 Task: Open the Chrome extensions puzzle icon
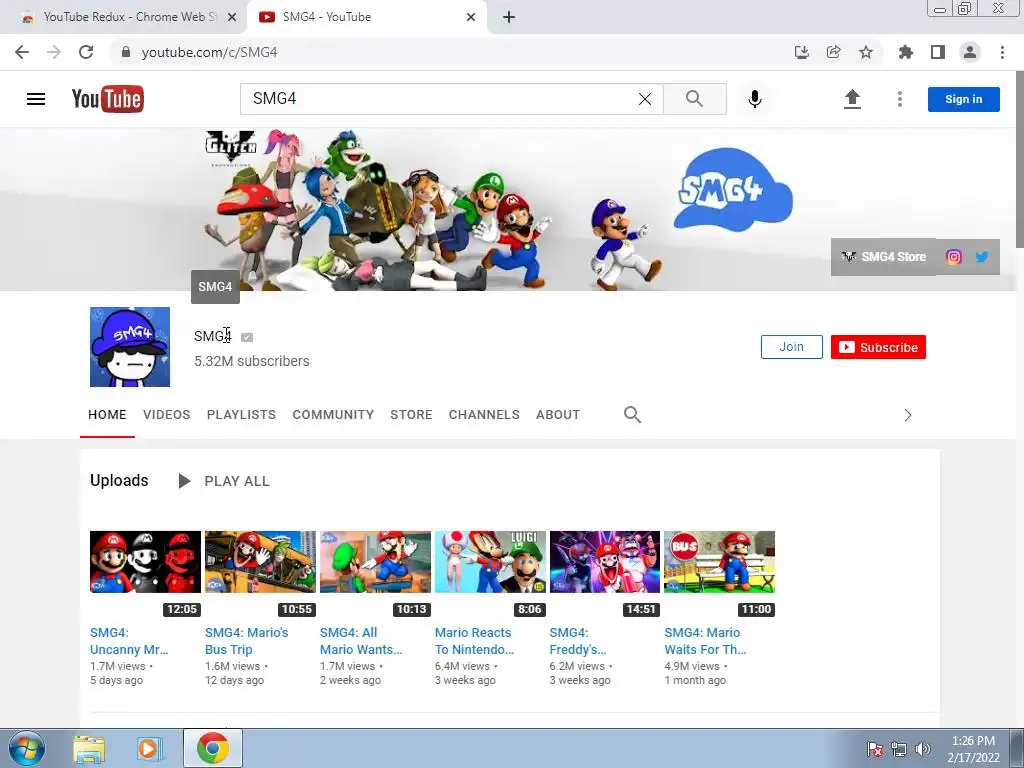905,52
